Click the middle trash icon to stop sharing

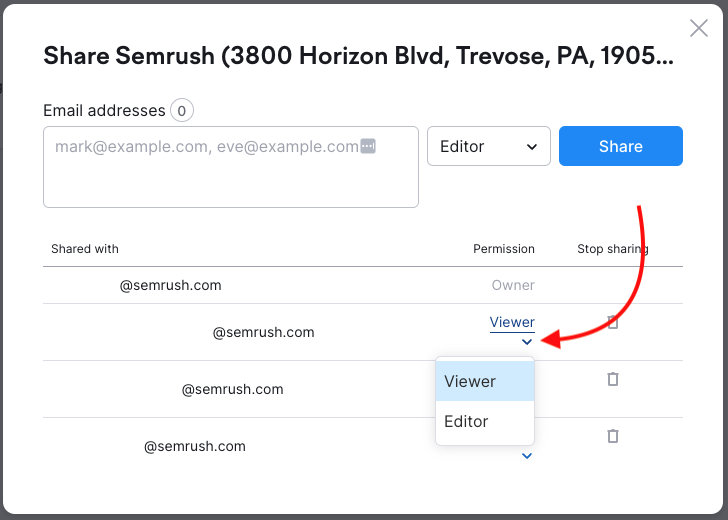(613, 379)
